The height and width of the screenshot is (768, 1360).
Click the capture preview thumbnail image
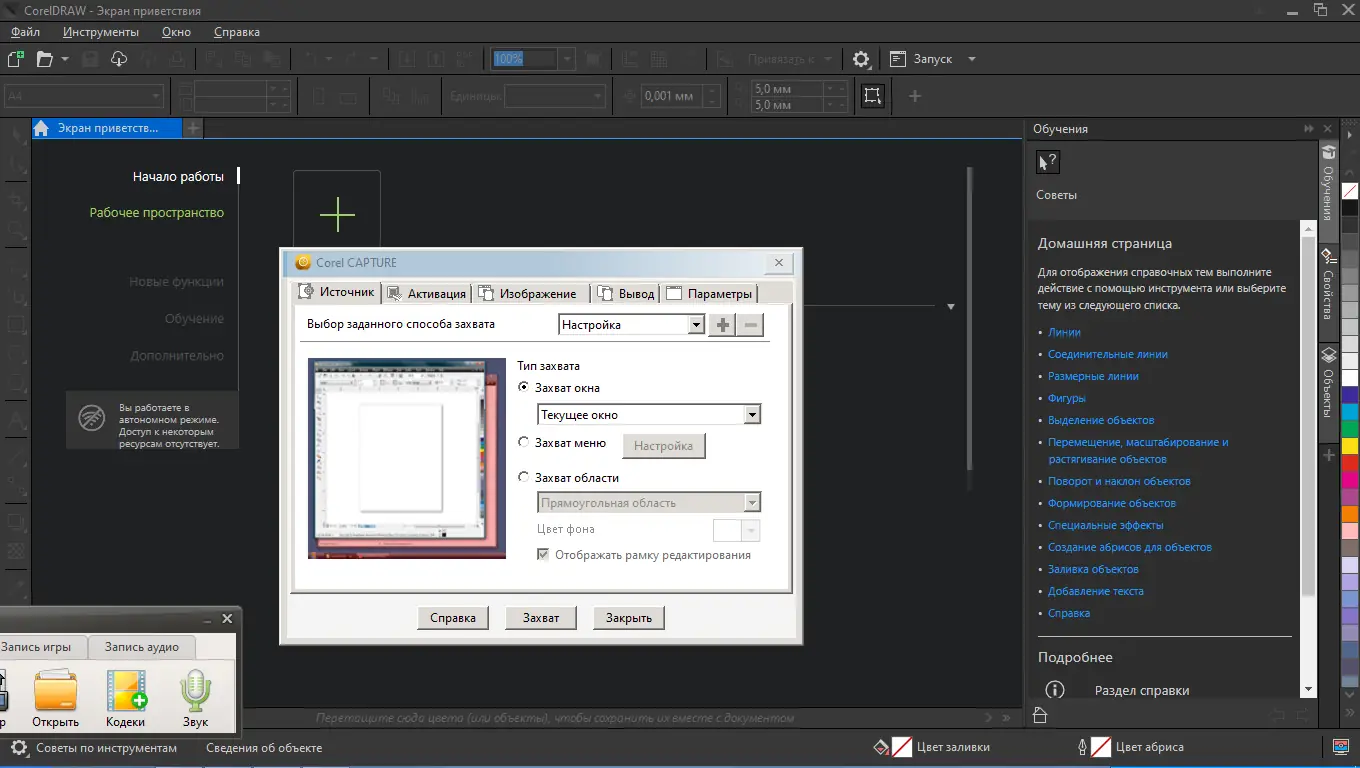click(406, 457)
